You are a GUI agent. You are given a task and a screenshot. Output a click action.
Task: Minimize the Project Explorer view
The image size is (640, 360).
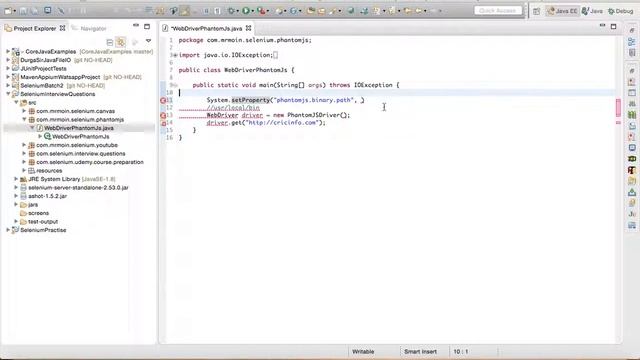(x=136, y=26)
